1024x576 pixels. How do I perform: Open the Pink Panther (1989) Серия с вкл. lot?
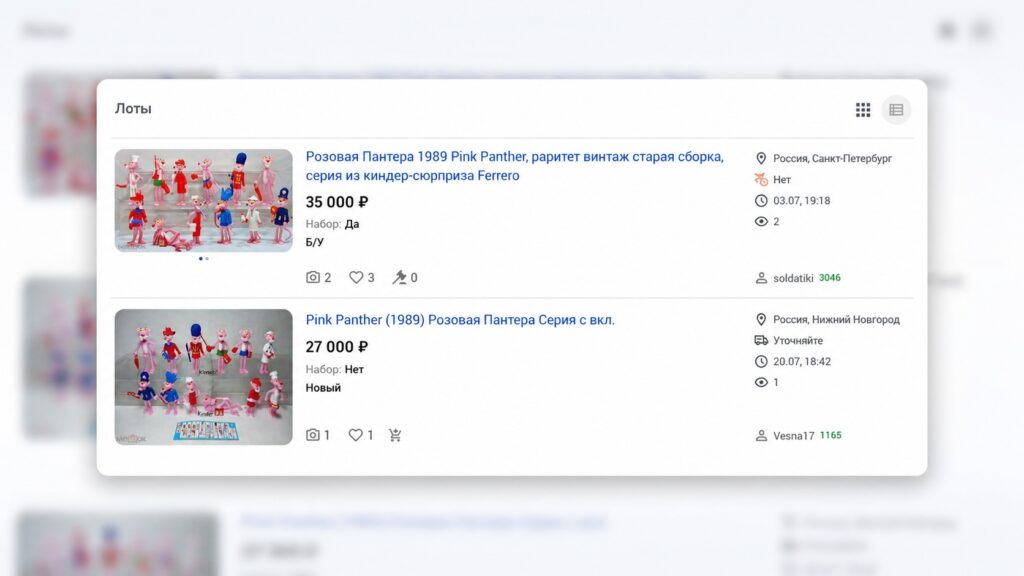[x=460, y=320]
